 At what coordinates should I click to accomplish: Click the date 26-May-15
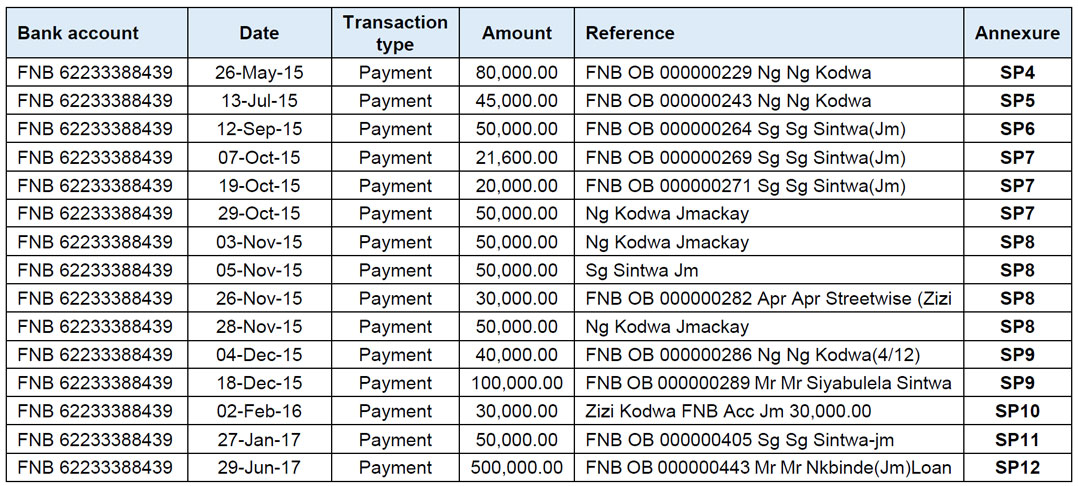point(259,73)
